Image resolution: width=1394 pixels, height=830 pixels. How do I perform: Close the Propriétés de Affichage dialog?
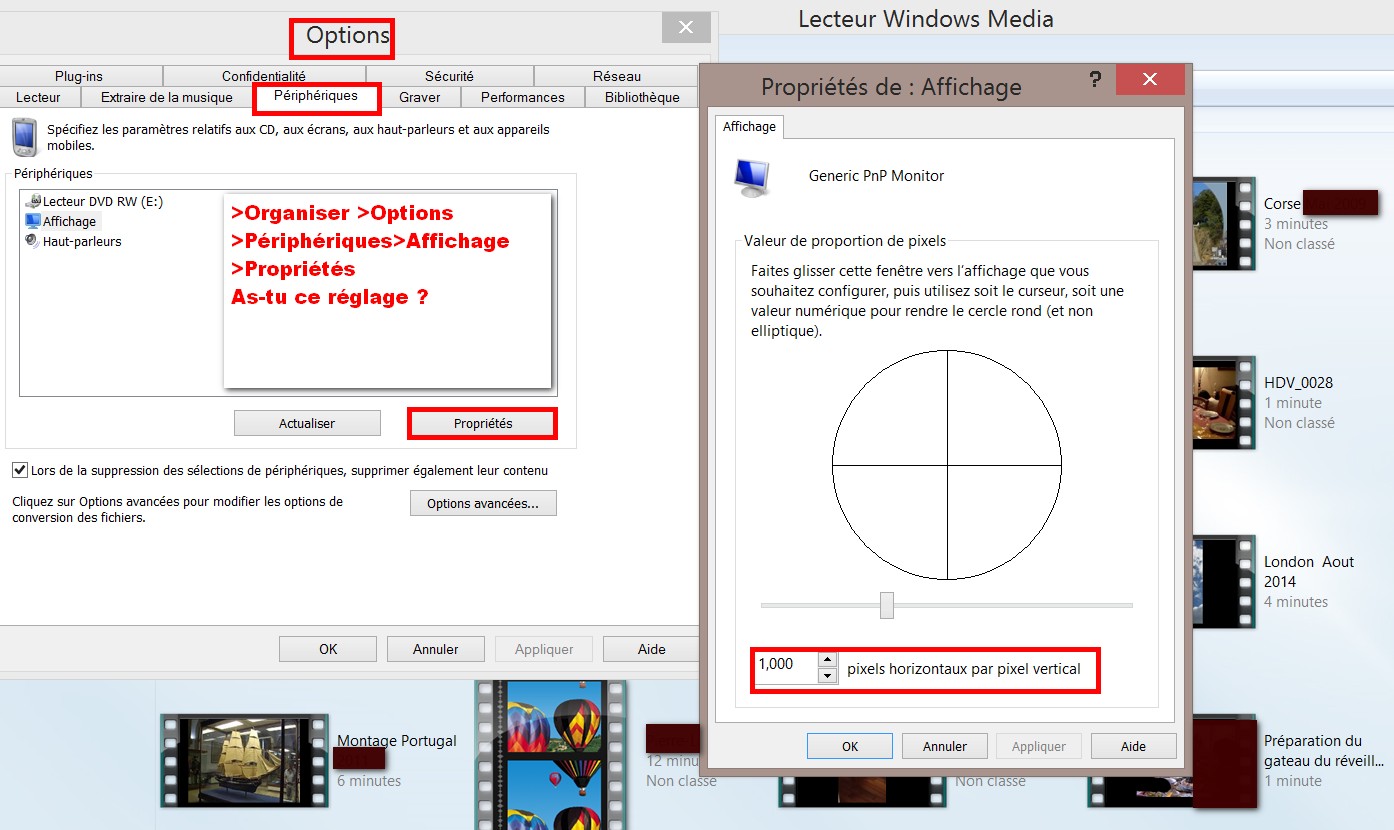(x=1150, y=79)
